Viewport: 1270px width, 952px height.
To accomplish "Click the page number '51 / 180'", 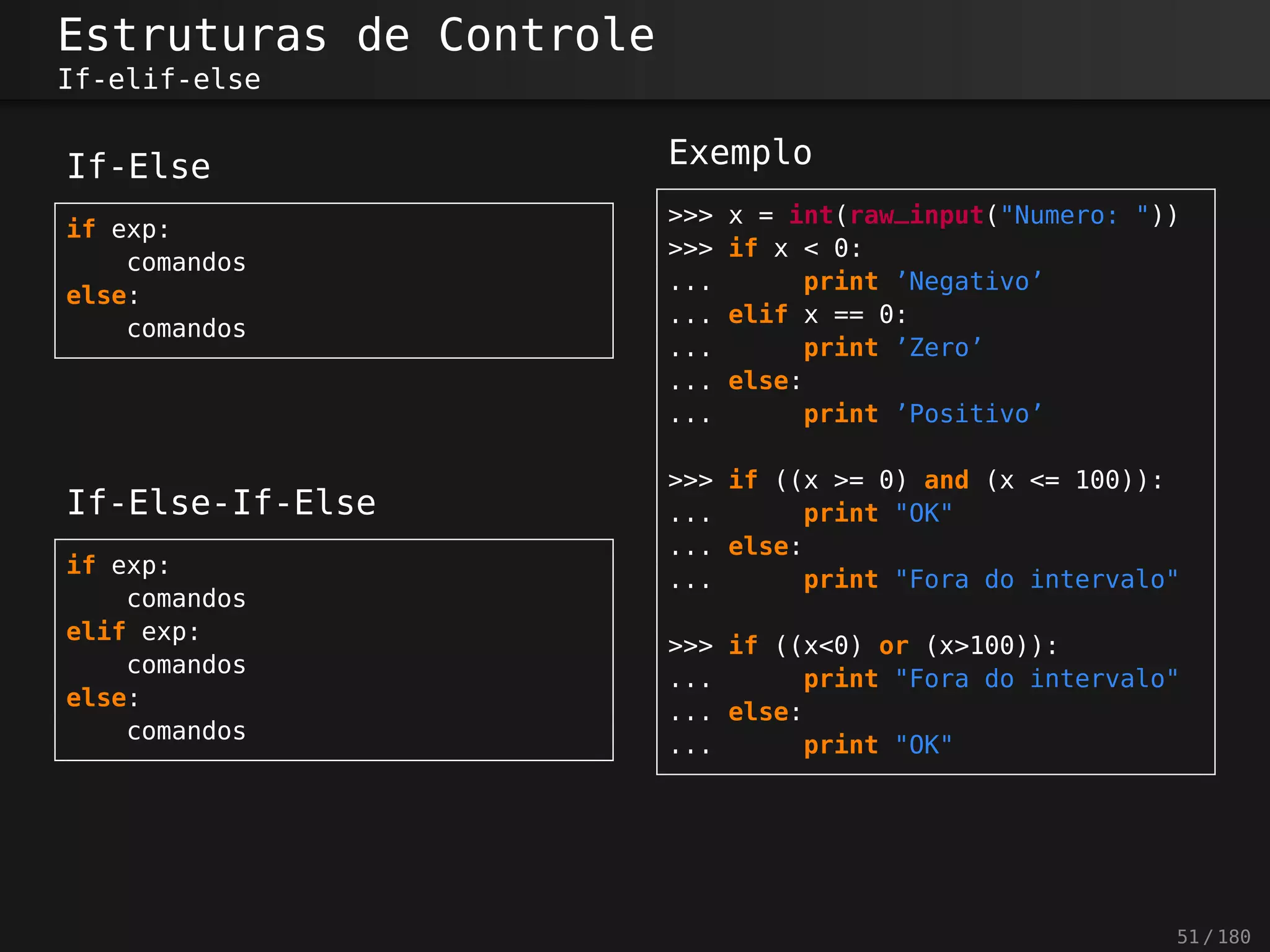I will point(1214,937).
